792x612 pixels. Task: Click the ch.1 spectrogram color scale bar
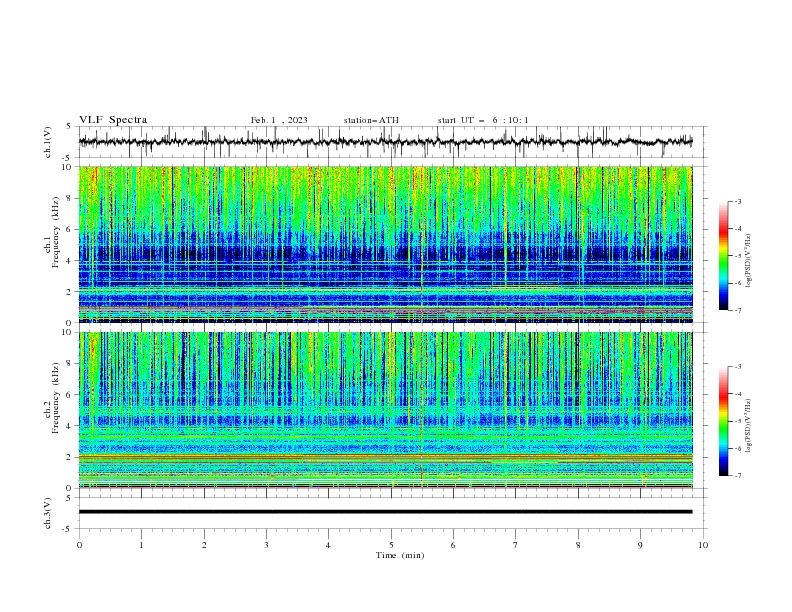pos(723,256)
